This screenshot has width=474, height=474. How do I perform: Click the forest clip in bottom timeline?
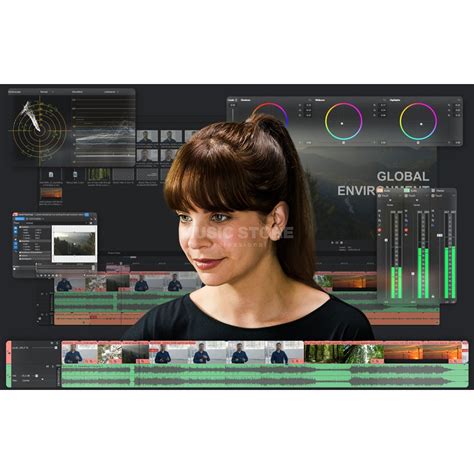tap(344, 354)
